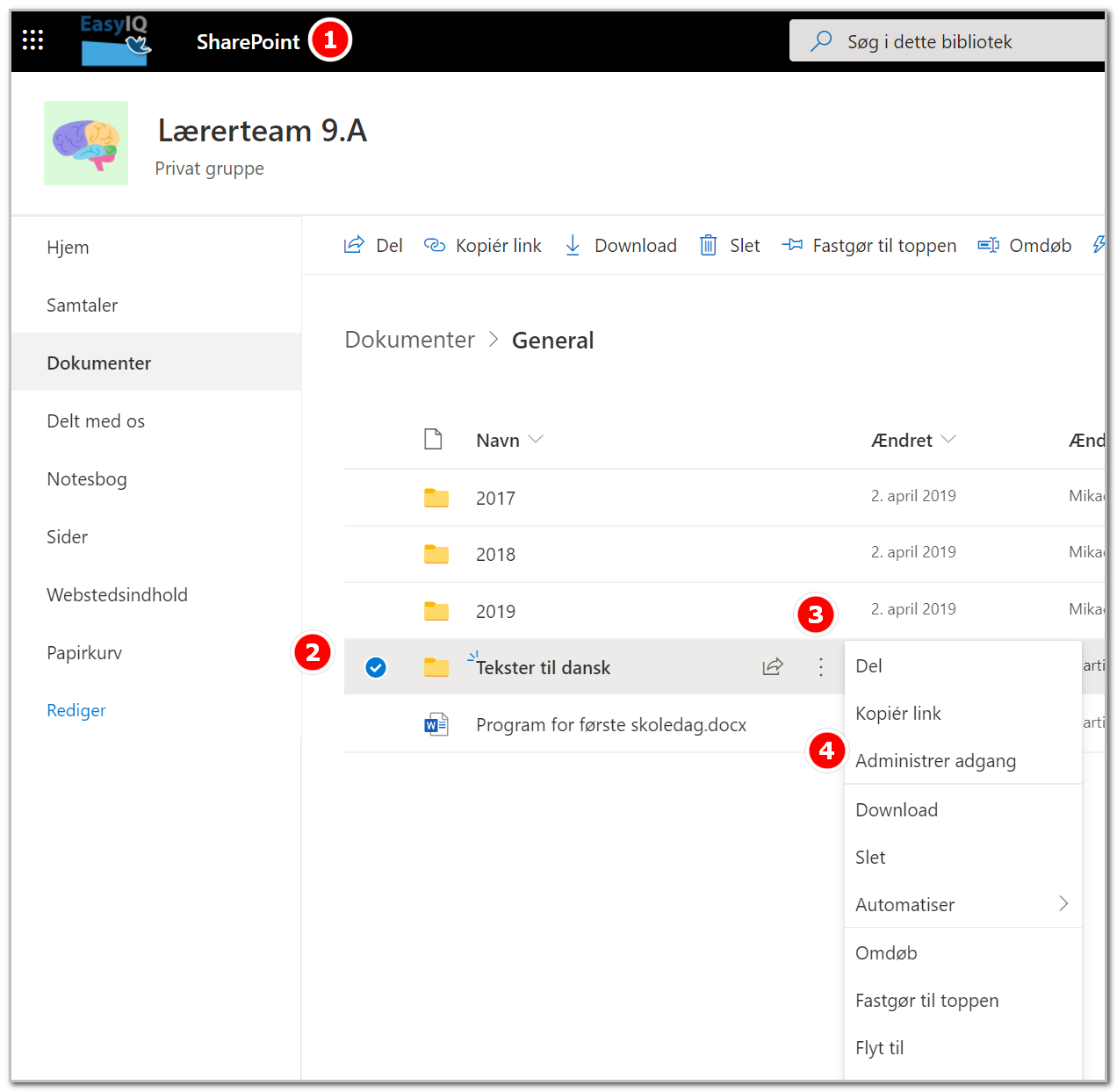Click the brain team site logo
The width and height of the screenshot is (1117, 1092).
[86, 143]
